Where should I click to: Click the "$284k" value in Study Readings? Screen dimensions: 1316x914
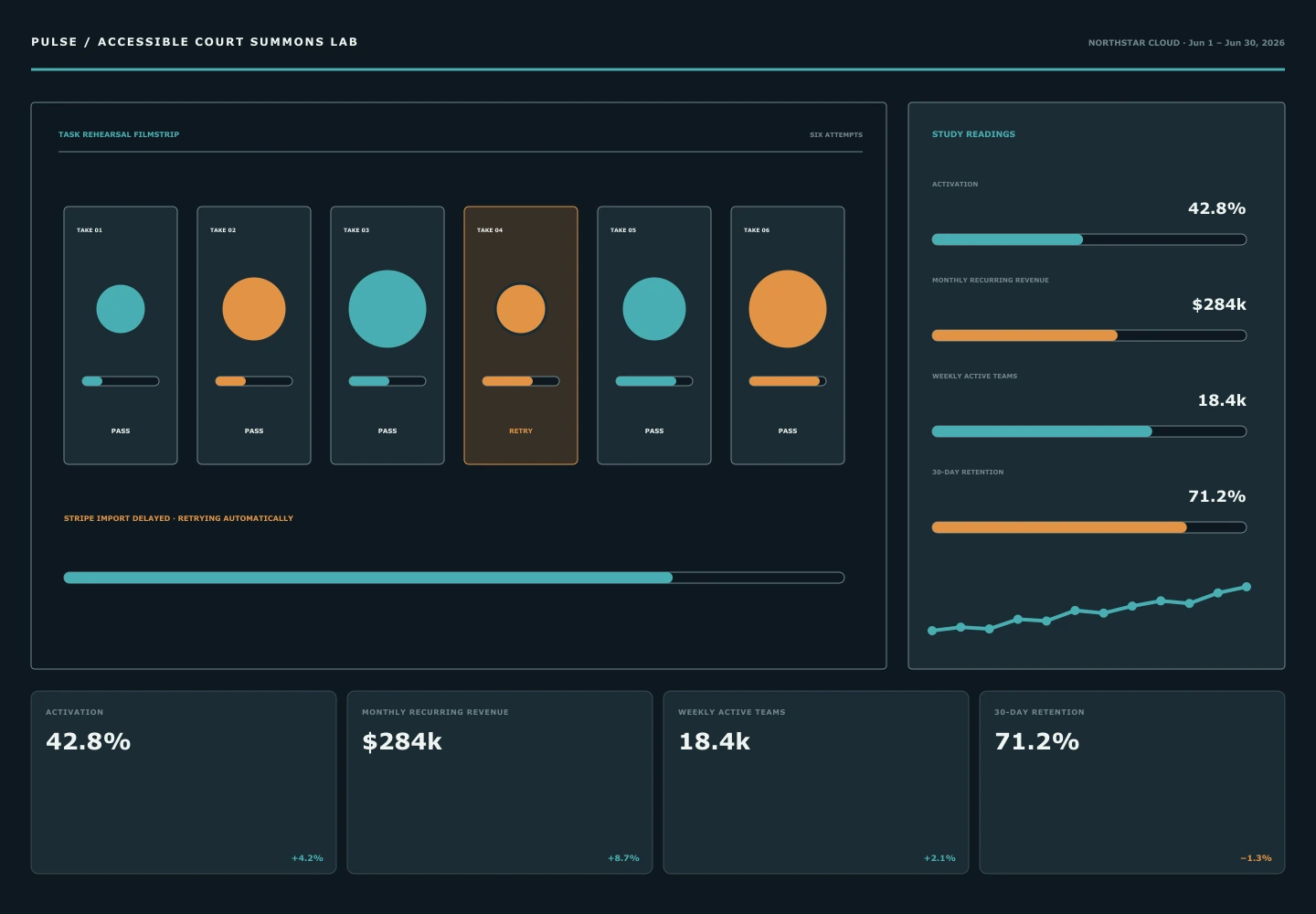pyautogui.click(x=1219, y=304)
